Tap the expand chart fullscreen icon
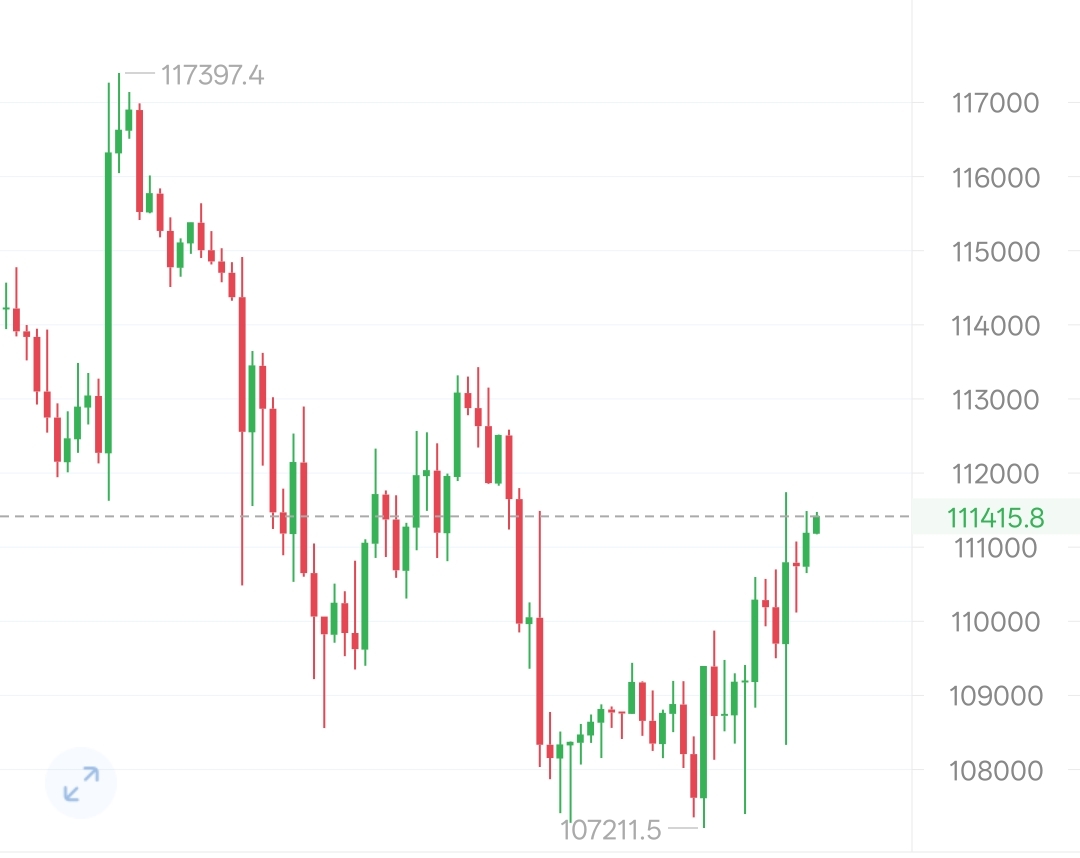The image size is (1080, 858). pyautogui.click(x=81, y=783)
